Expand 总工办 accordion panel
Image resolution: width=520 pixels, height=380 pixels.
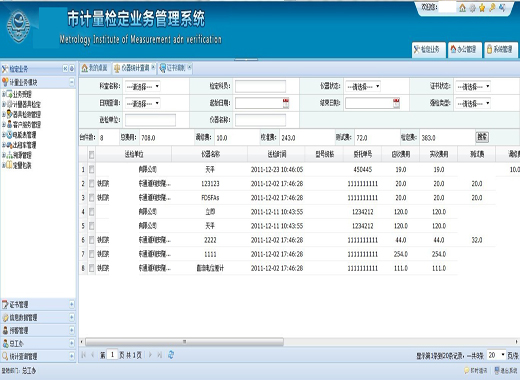click(72, 343)
